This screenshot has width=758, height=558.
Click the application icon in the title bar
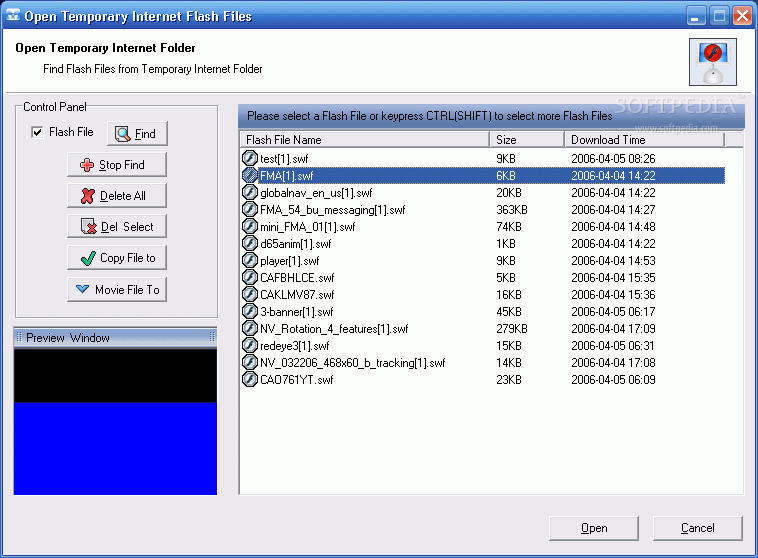[x=13, y=15]
